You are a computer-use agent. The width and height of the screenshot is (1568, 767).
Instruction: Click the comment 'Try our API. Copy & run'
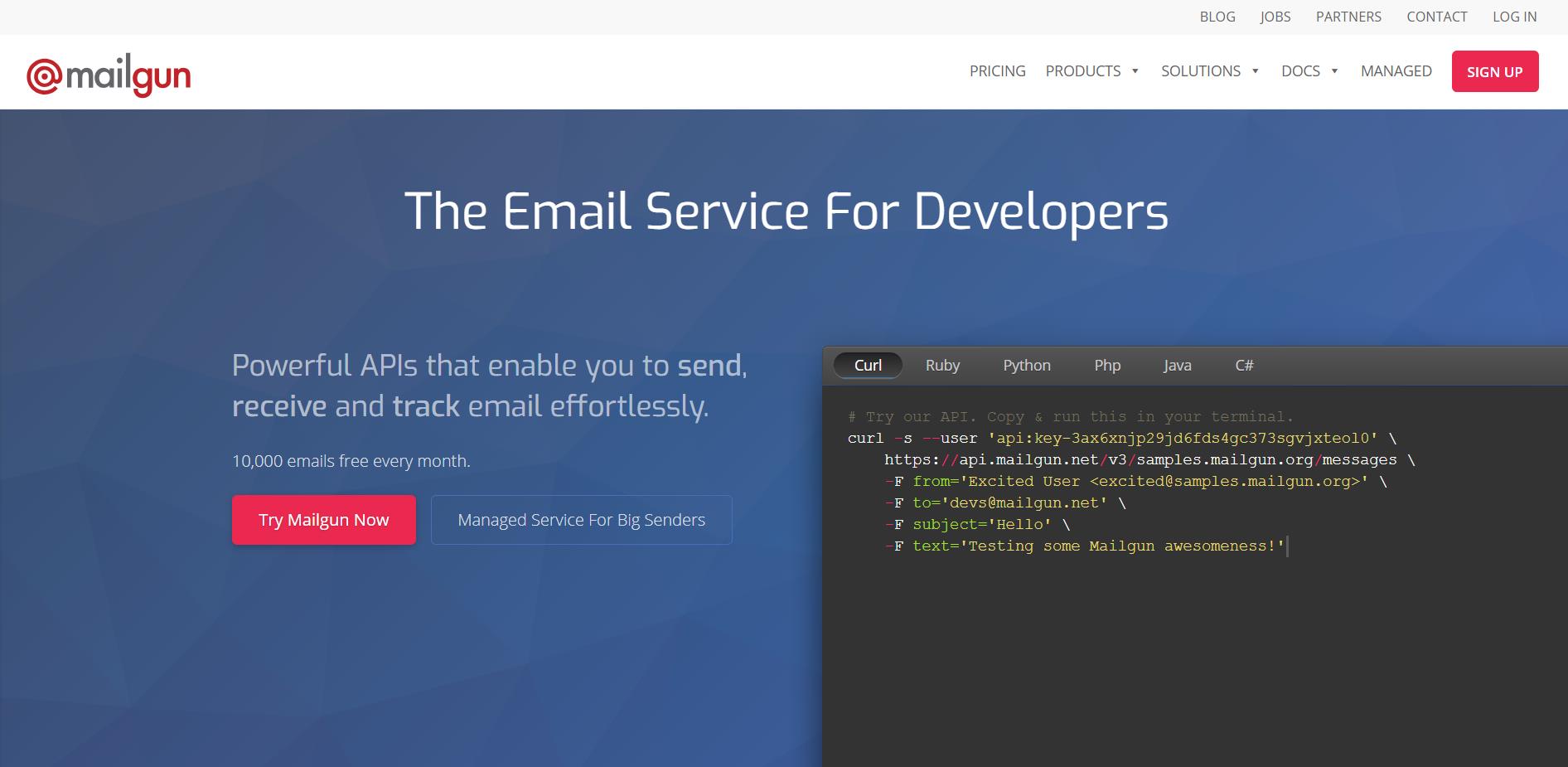point(1070,416)
